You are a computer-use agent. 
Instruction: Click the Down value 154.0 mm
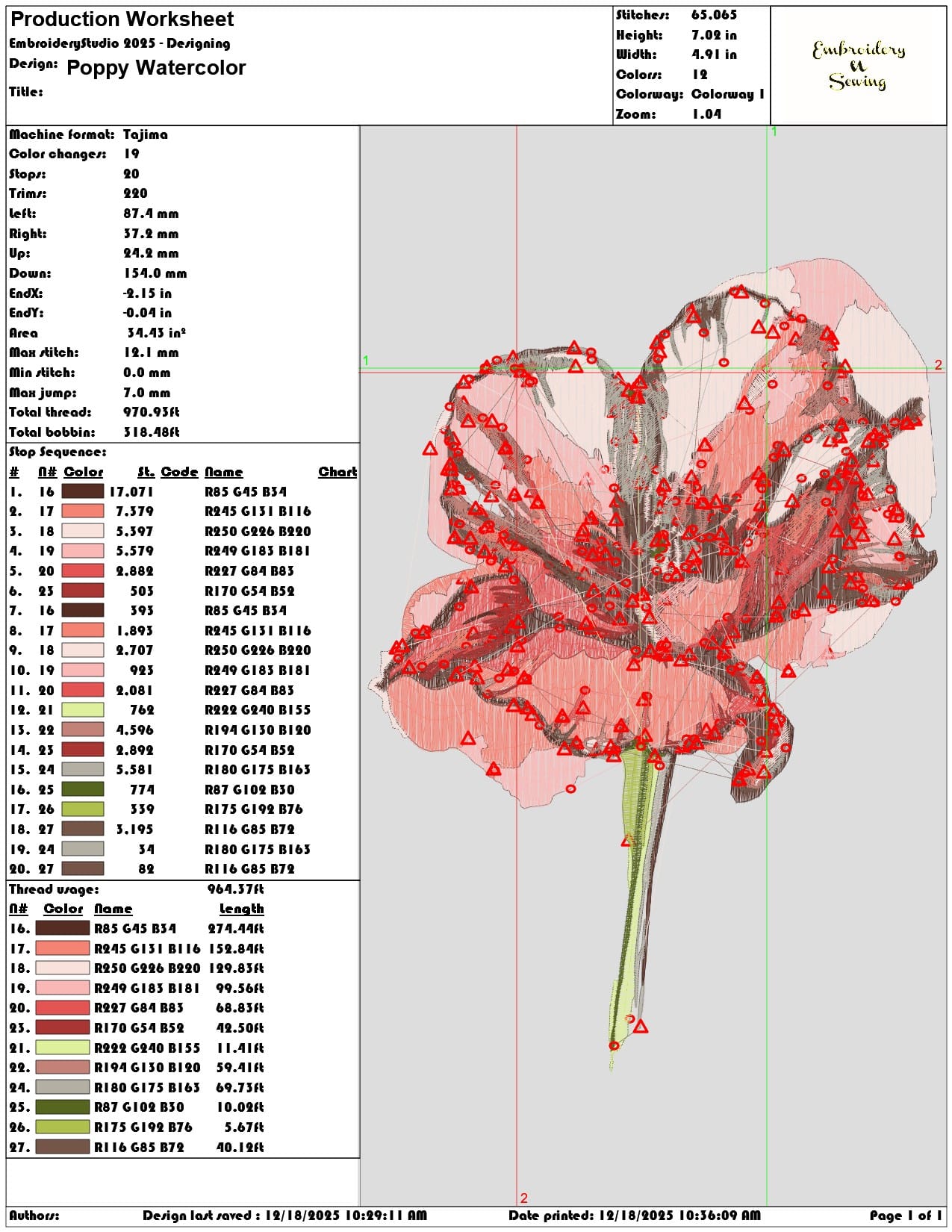tap(155, 273)
